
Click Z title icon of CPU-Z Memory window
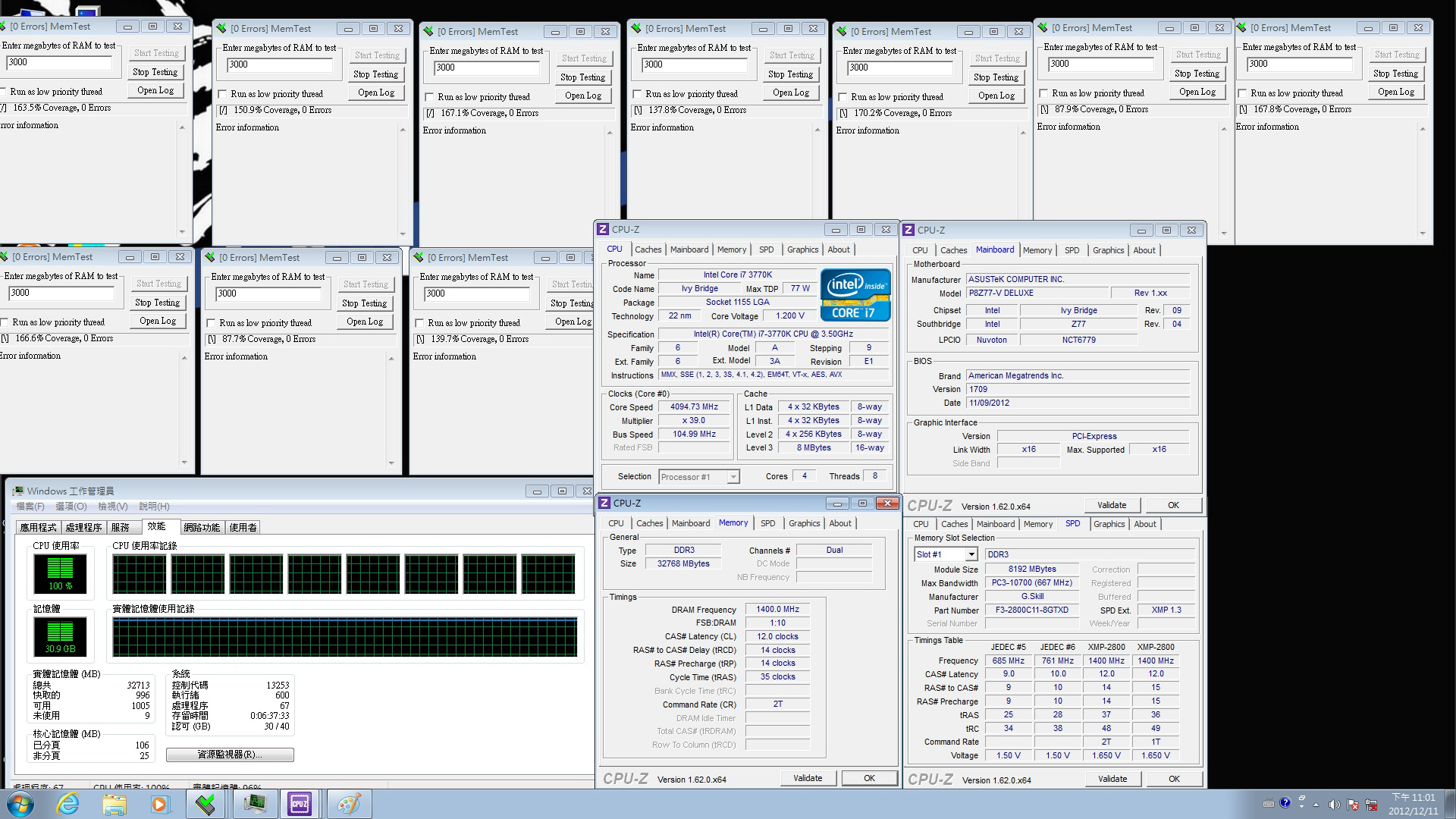[x=604, y=503]
